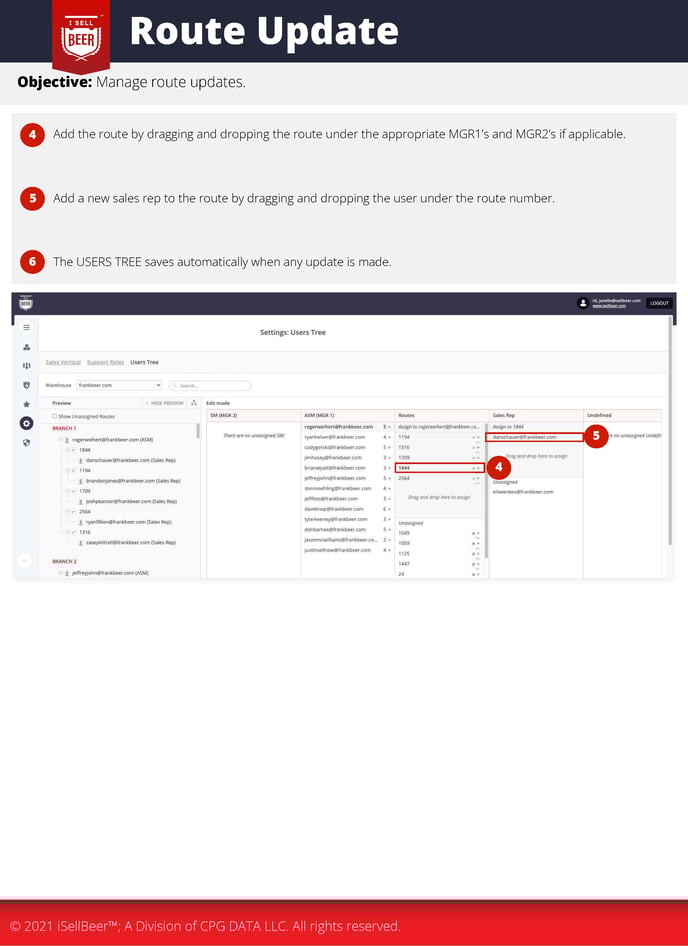Image resolution: width=688 pixels, height=946 pixels.
Task: Click the org hierarchy icon in the sidebar
Action: 26,346
